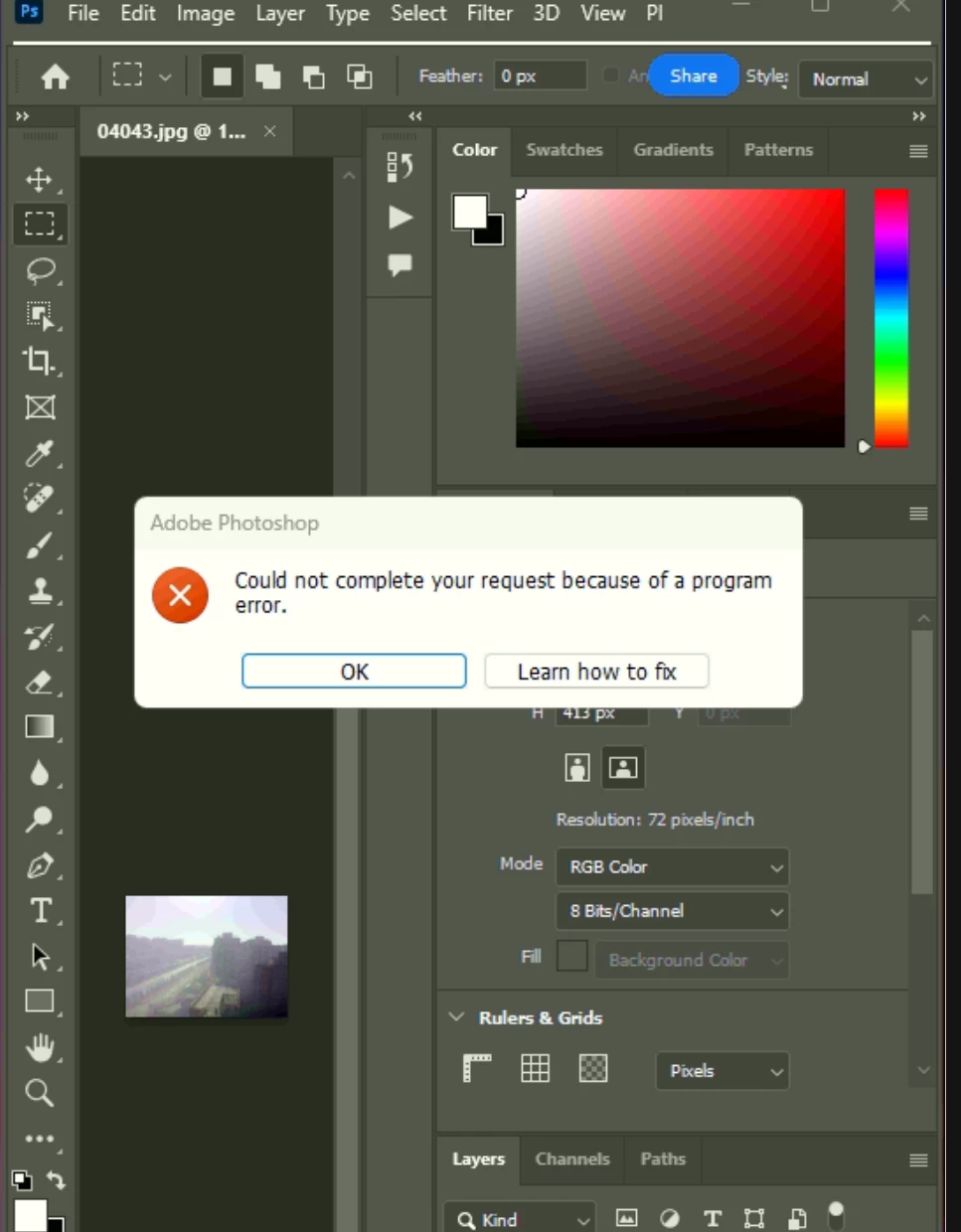This screenshot has width=961, height=1232.
Task: Select the Frame tool
Action: point(40,407)
